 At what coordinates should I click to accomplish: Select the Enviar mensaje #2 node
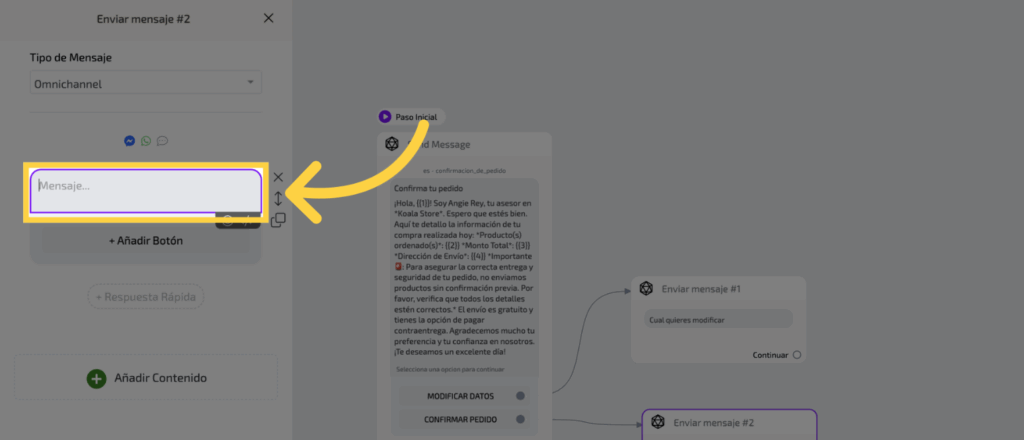tap(729, 424)
